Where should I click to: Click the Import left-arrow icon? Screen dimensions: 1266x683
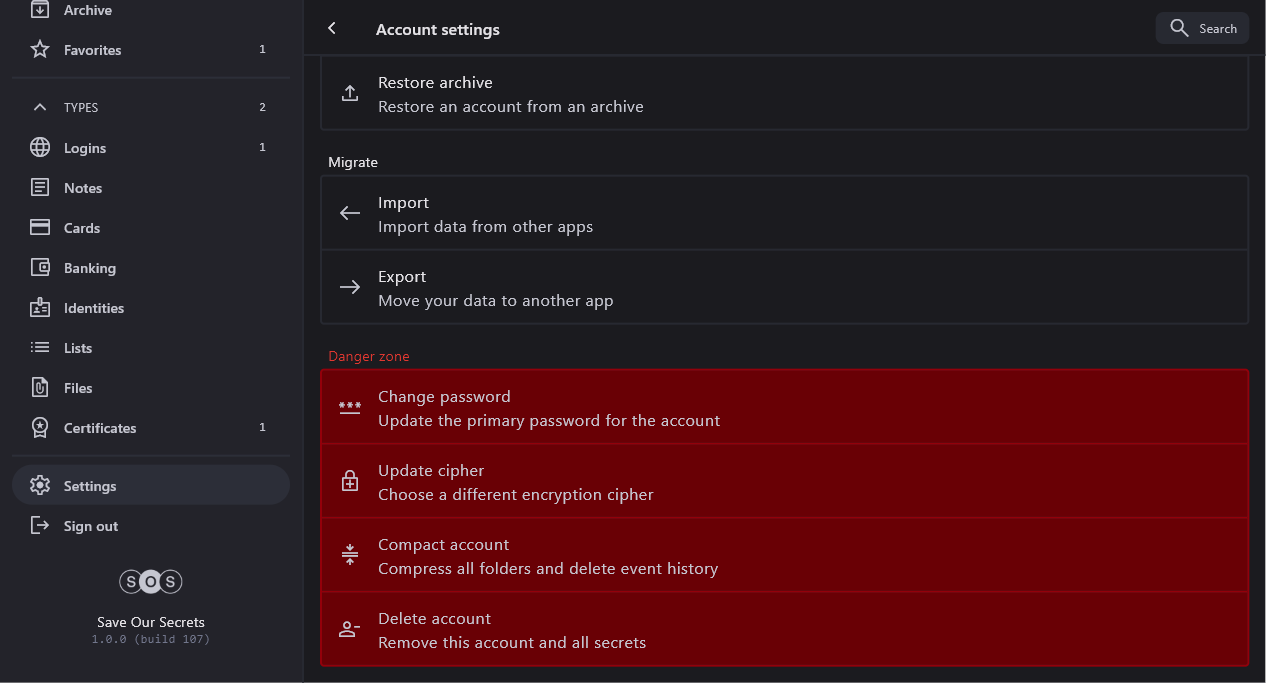(x=350, y=213)
